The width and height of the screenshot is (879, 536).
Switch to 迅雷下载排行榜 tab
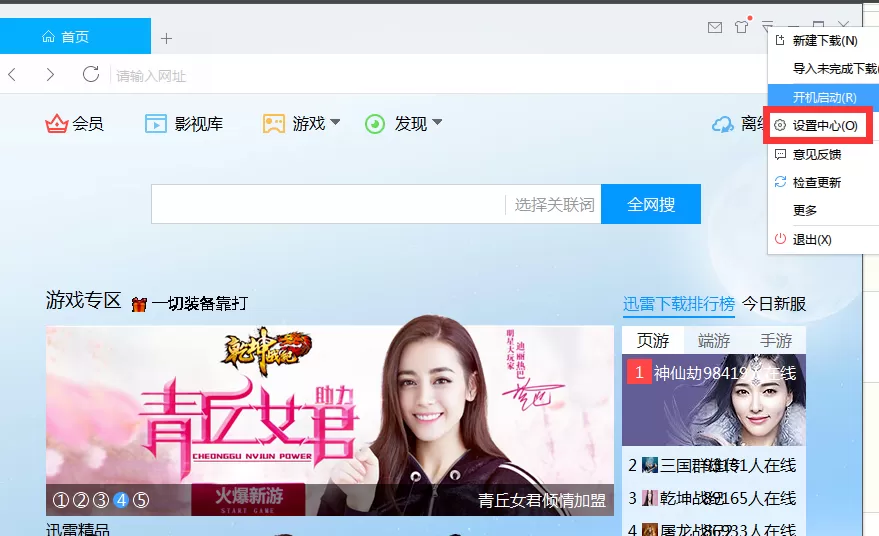tap(678, 304)
